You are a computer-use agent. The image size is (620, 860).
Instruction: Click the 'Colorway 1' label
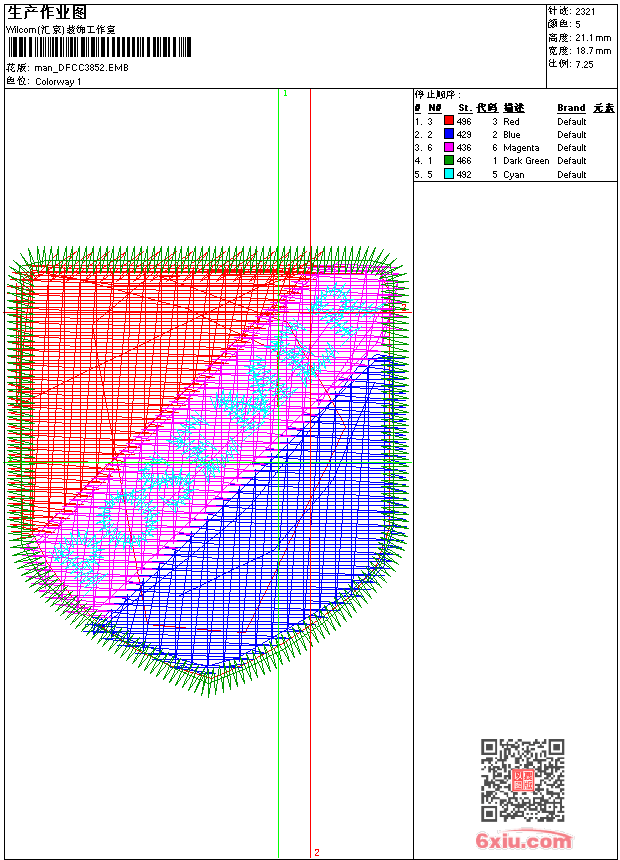click(x=58, y=82)
